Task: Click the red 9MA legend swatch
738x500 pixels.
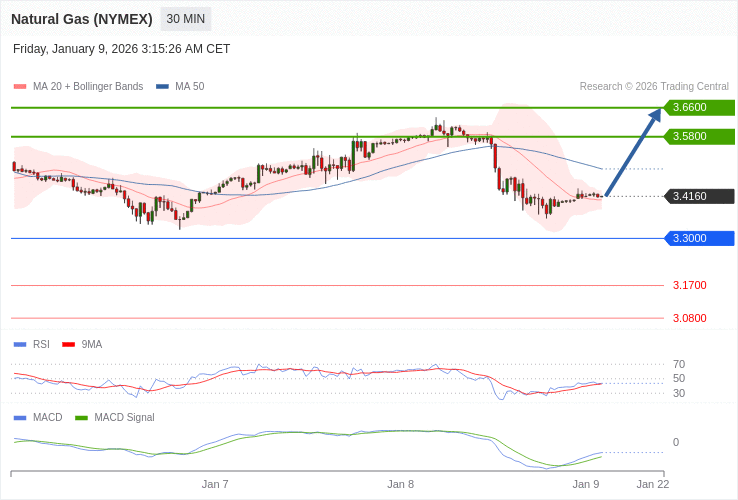Action: tap(69, 345)
